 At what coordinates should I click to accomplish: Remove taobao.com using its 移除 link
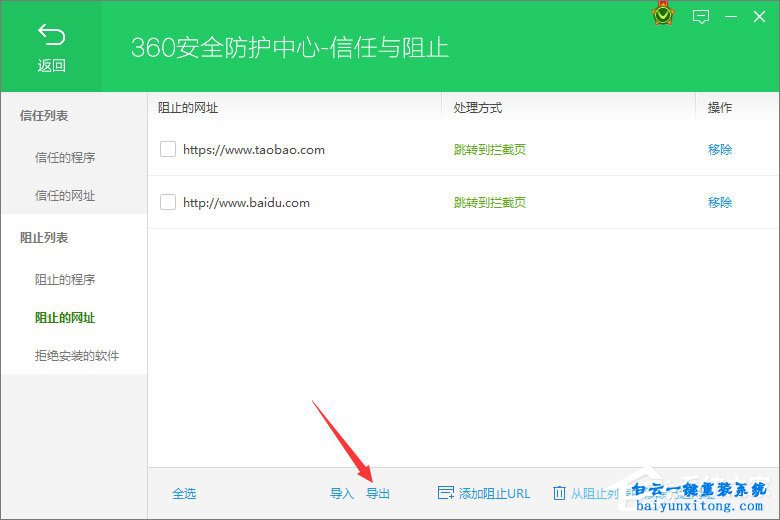720,149
